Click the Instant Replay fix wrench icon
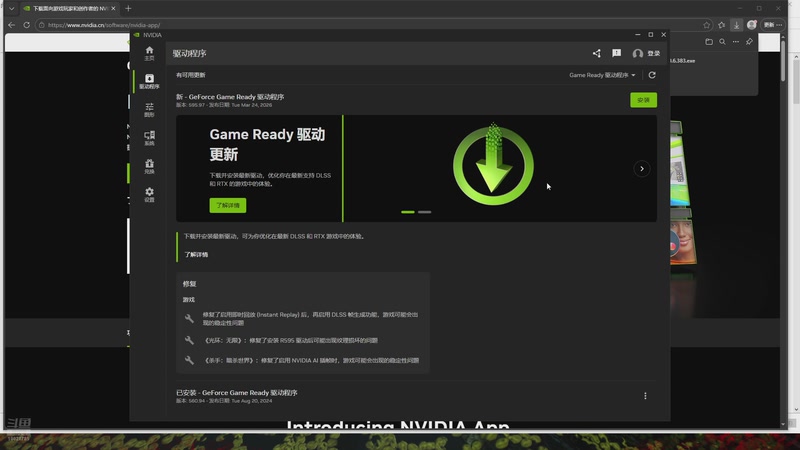The image size is (800, 450). pos(189,318)
